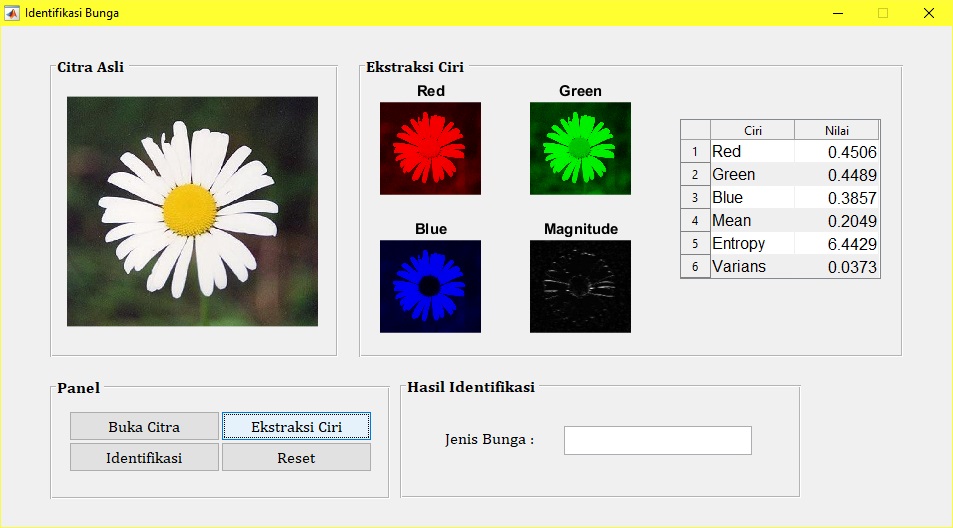Screen dimensions: 953x528
Task: Select row header 4 in the table
Action: point(695,221)
